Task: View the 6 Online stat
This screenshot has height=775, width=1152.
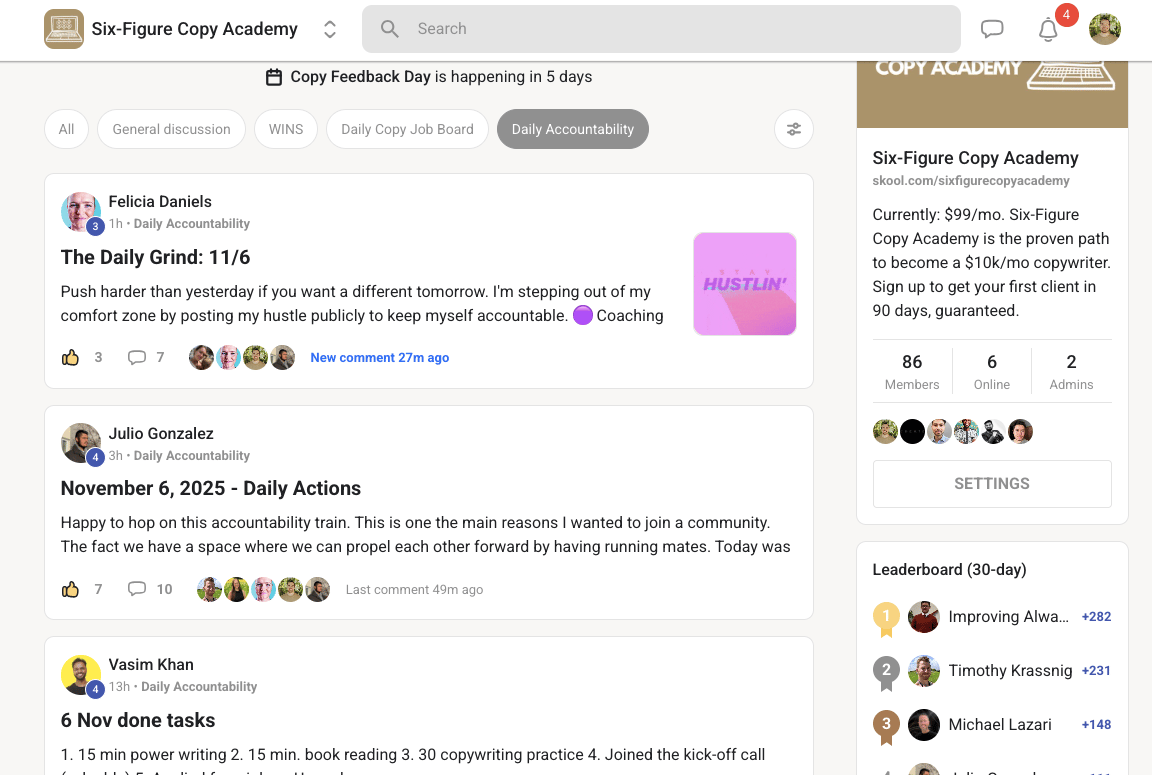Action: tap(992, 372)
